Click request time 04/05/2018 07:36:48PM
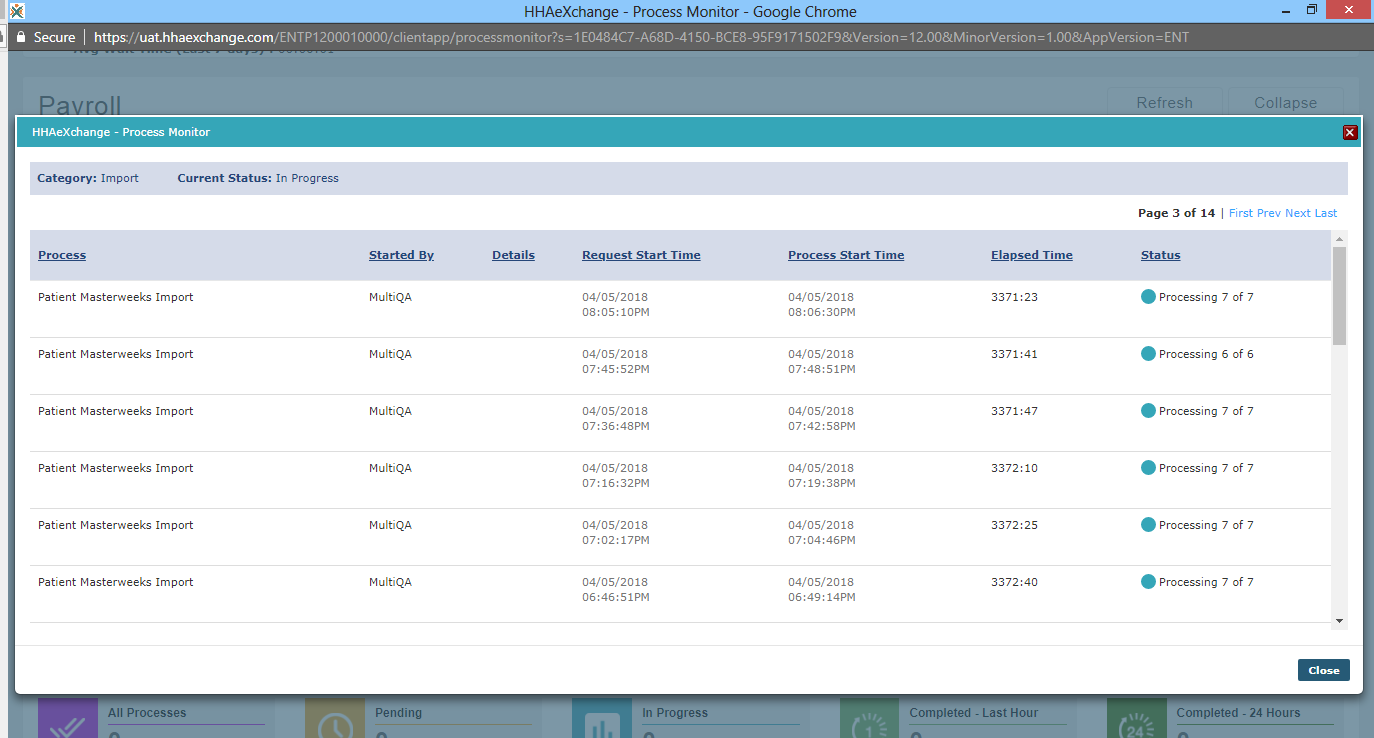1374x738 pixels. click(x=616, y=419)
